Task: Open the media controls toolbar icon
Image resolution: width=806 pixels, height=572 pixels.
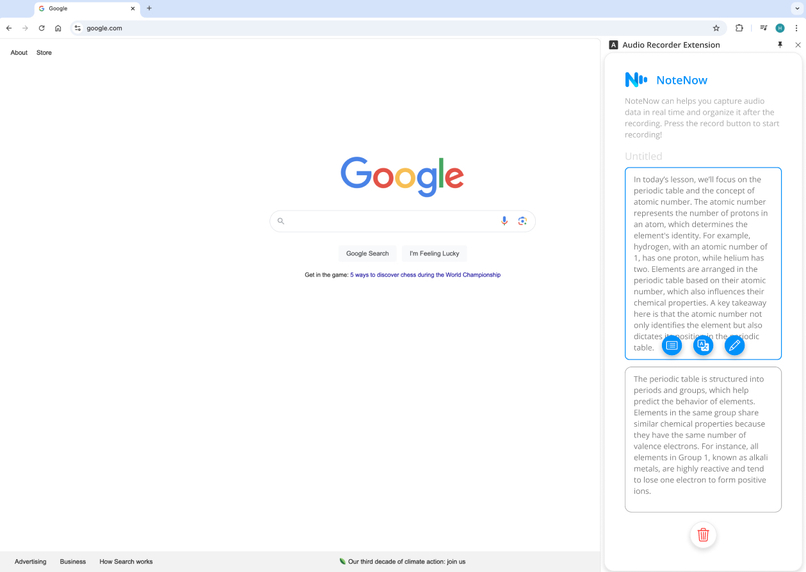Action: [764, 28]
